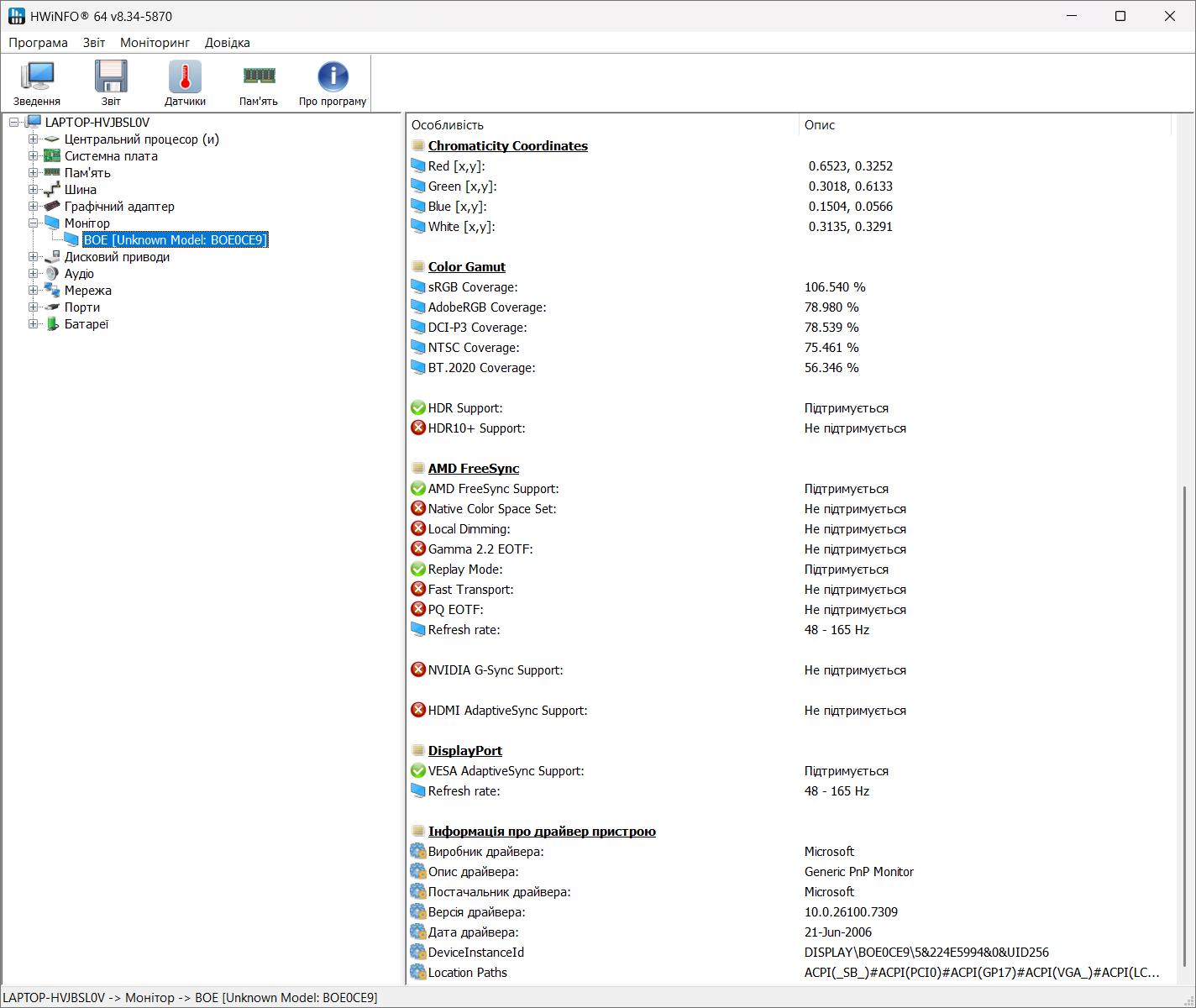Click the network icon beside Мережа

tap(52, 291)
